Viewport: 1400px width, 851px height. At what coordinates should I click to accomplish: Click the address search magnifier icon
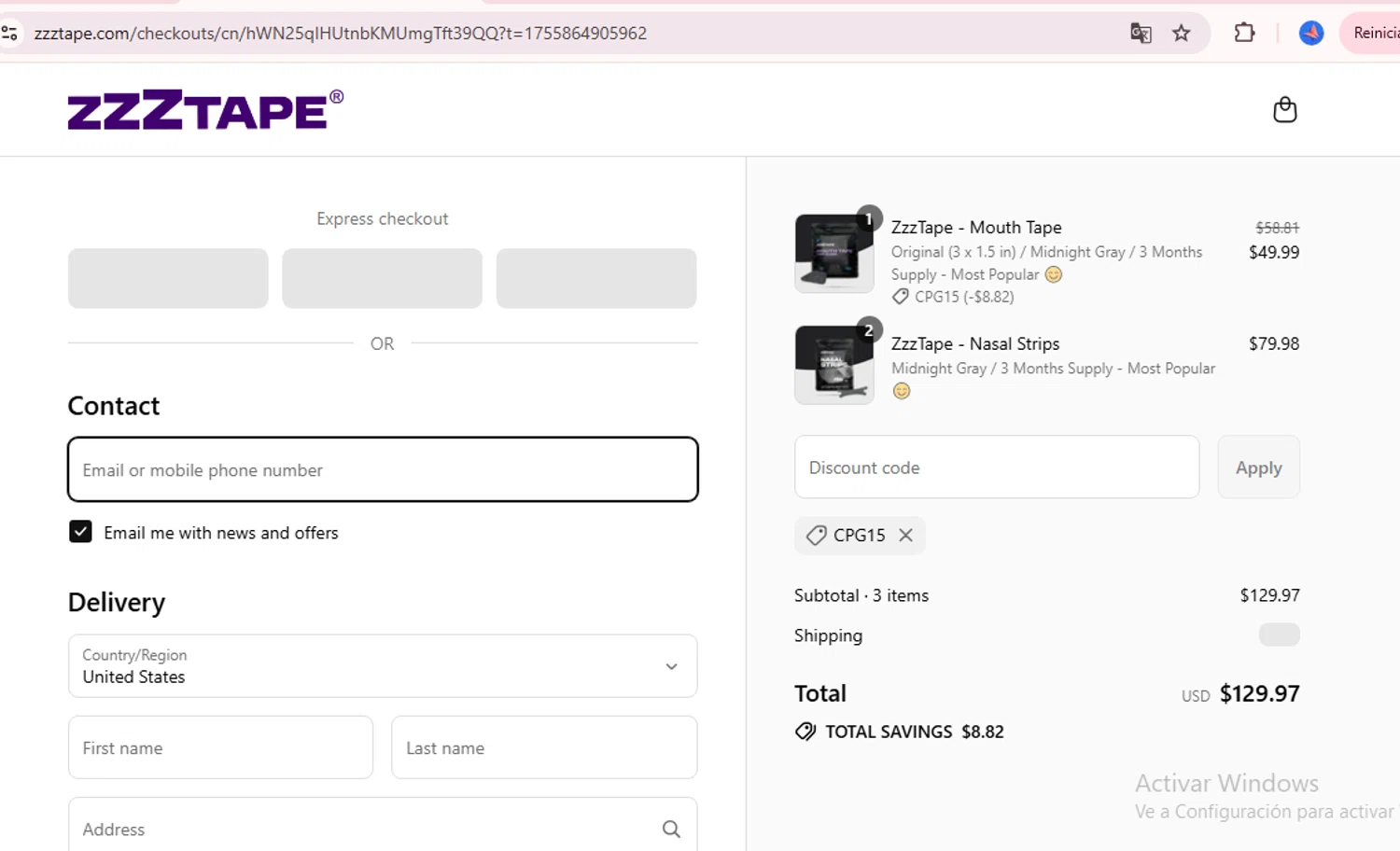(x=671, y=829)
